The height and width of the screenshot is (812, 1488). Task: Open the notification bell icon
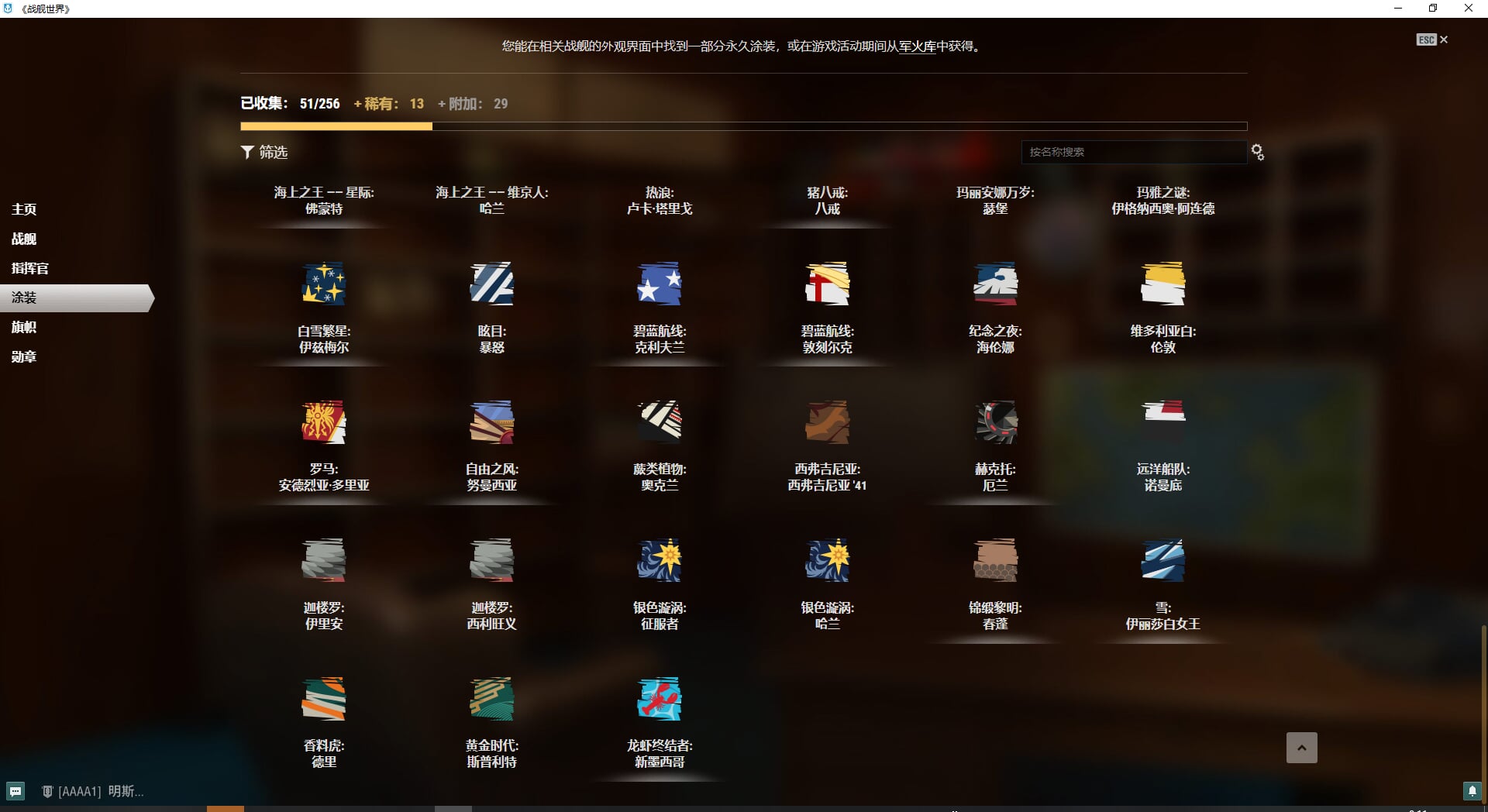tap(1472, 791)
